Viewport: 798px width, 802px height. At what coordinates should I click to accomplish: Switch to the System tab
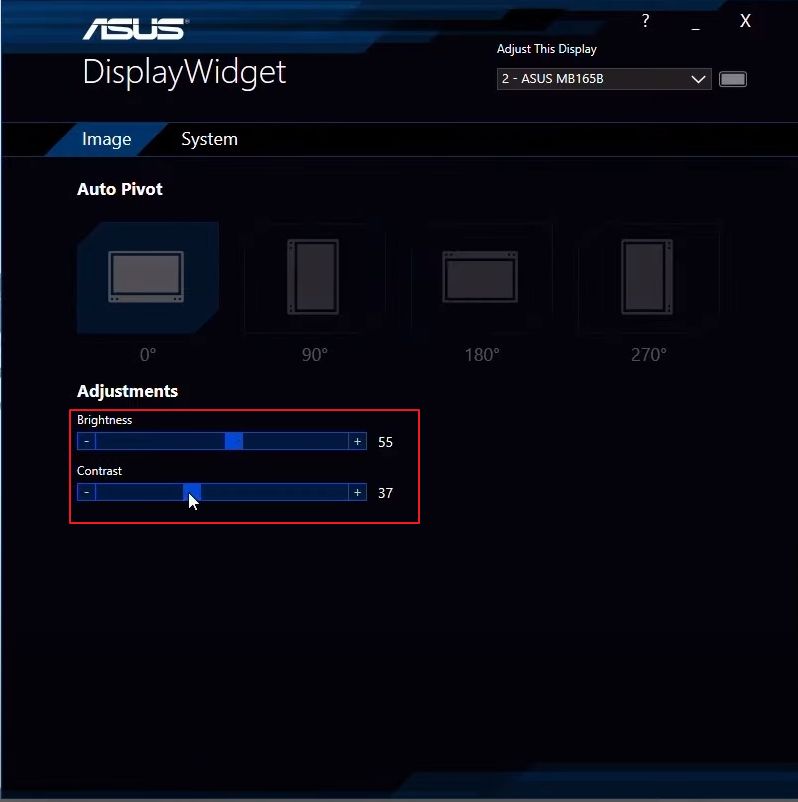pyautogui.click(x=209, y=139)
